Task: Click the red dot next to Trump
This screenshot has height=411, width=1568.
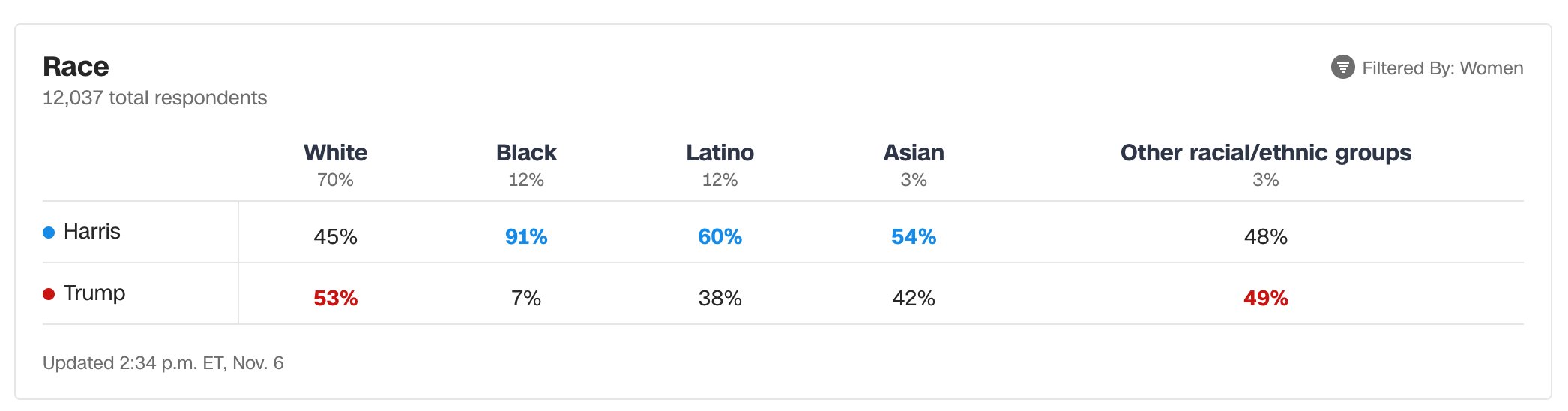Action: coord(49,294)
